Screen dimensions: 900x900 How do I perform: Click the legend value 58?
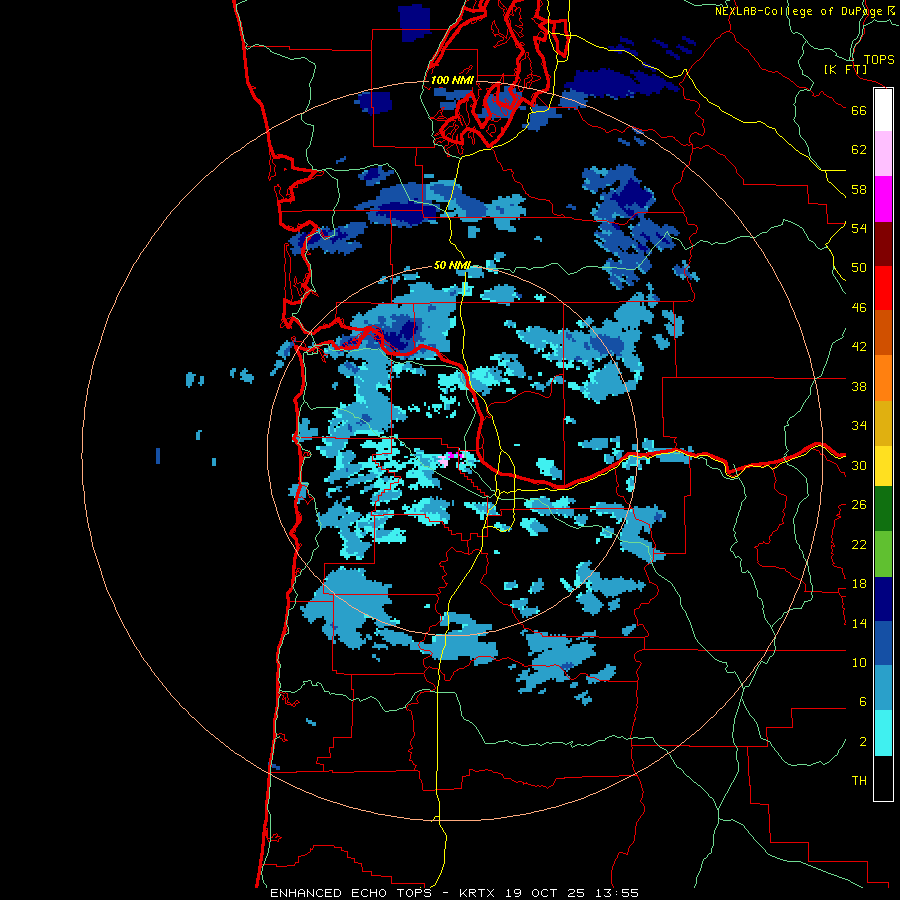(859, 189)
